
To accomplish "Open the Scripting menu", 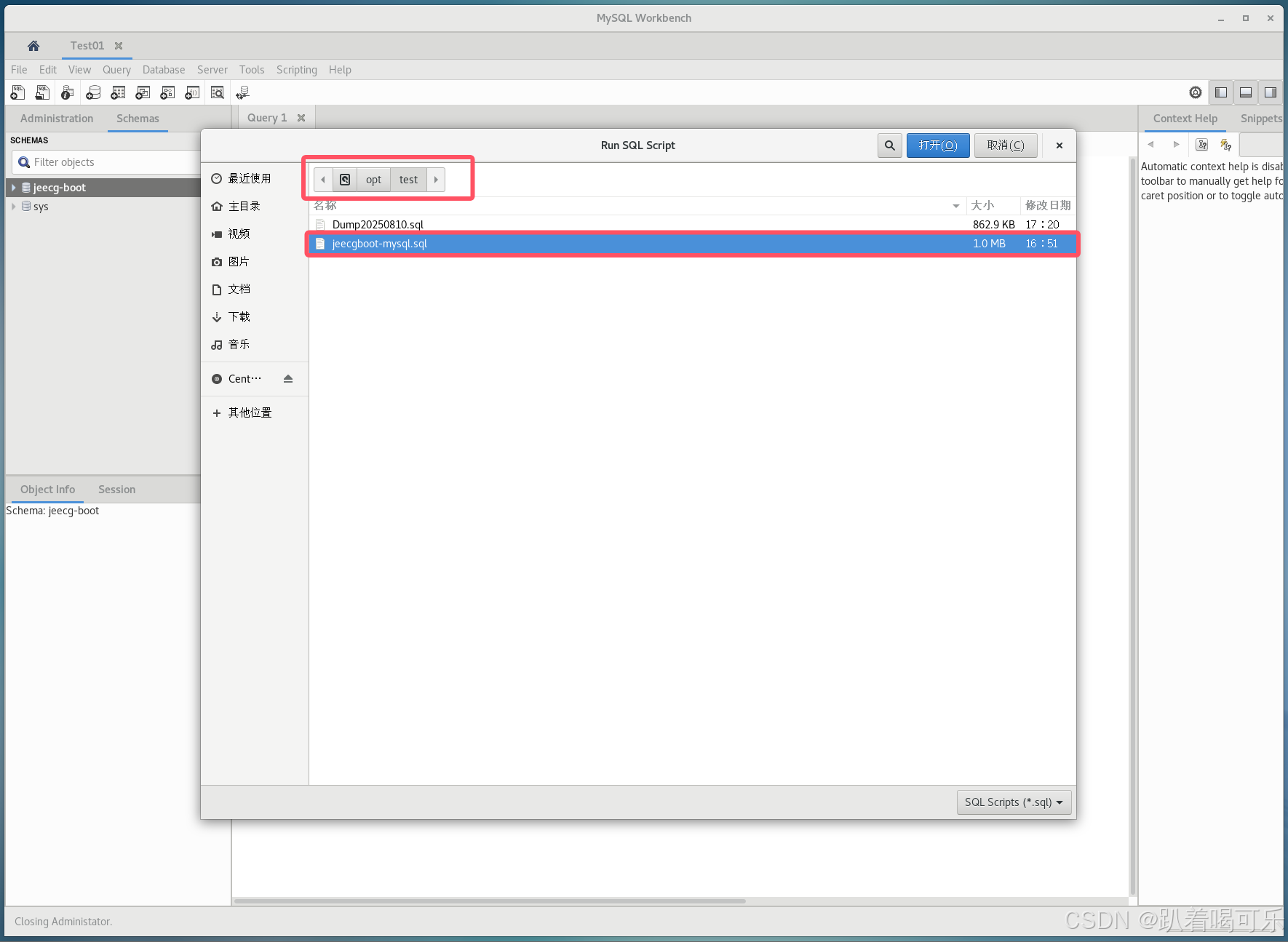I will click(297, 70).
